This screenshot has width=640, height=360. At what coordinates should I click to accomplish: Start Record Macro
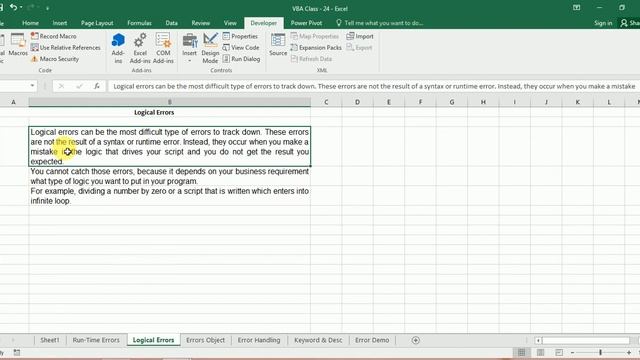tap(53, 36)
